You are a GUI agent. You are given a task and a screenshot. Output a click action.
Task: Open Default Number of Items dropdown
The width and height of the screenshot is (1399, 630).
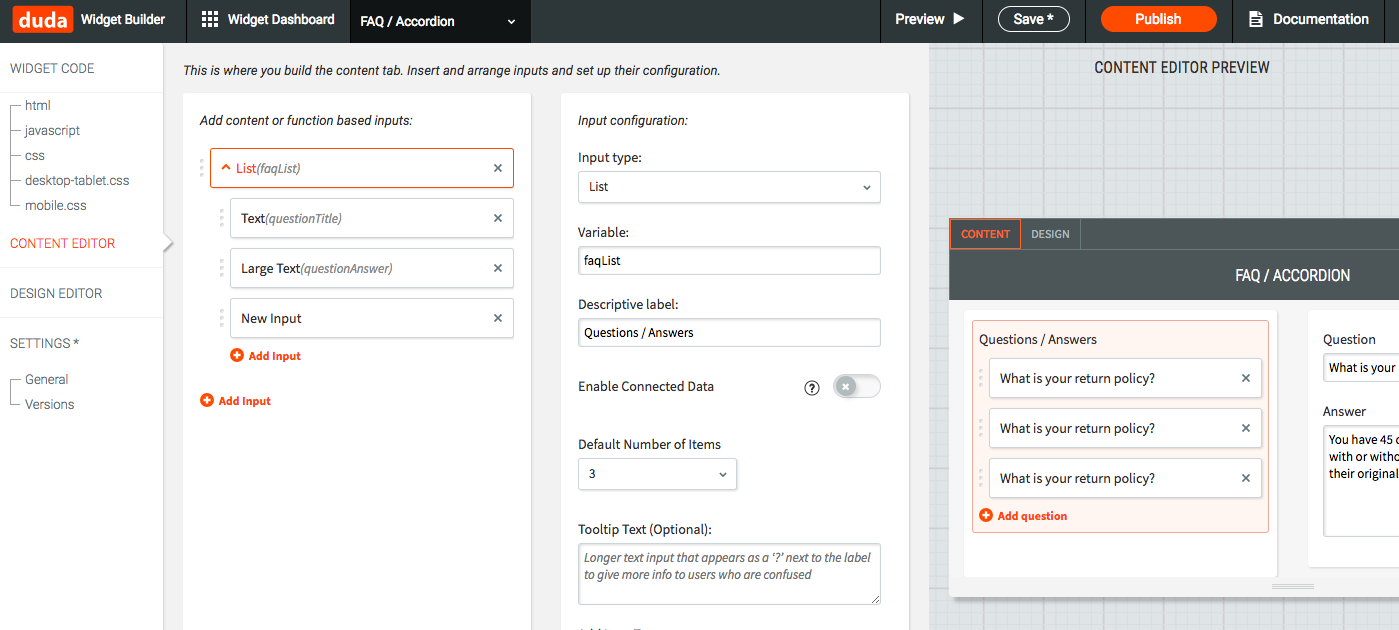[657, 474]
